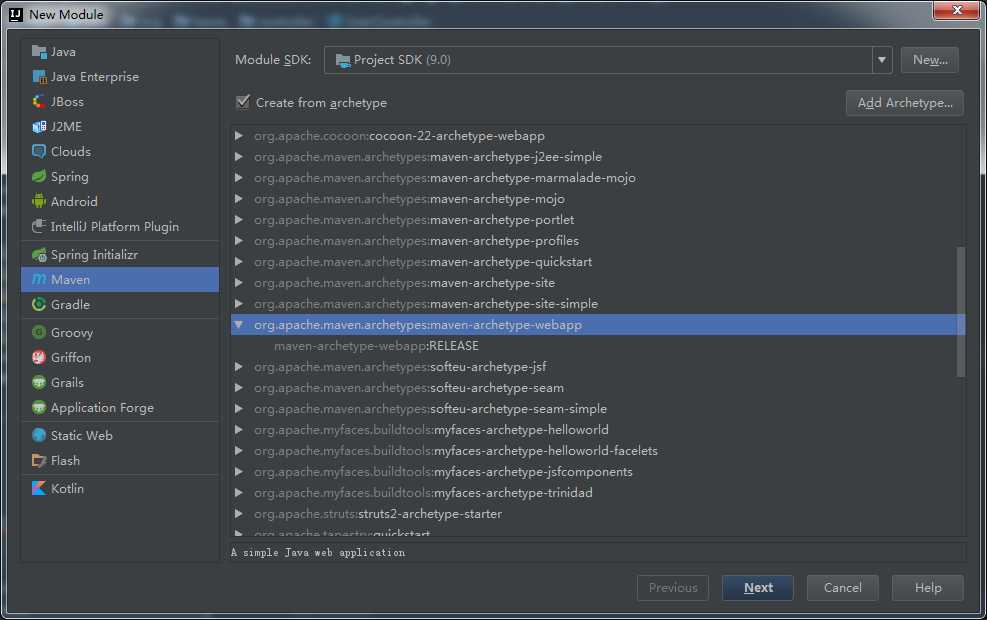Click the archetype list vertical scrollbar
The height and width of the screenshot is (620, 987).
961,312
